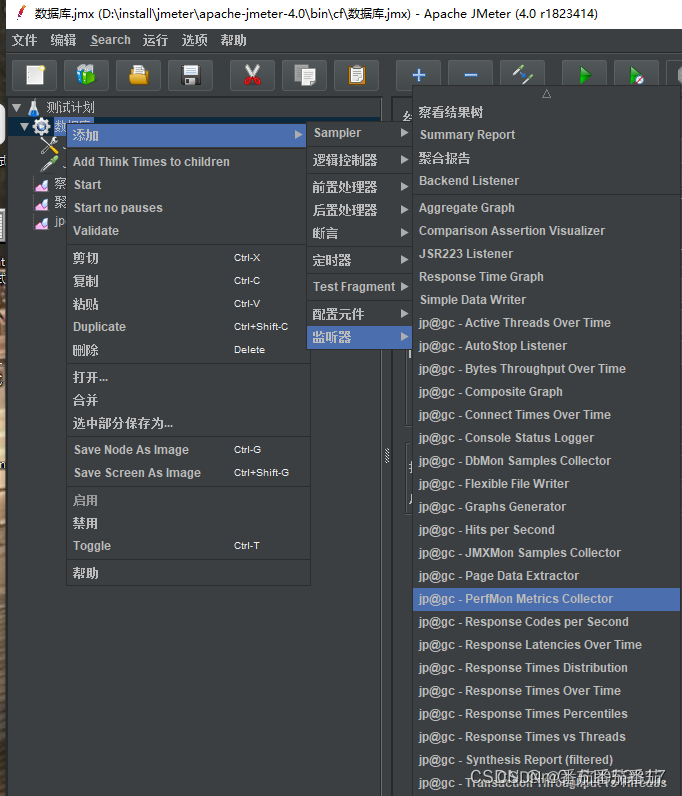The image size is (682, 796).
Task: Add Summary Report listener
Action: [546, 135]
